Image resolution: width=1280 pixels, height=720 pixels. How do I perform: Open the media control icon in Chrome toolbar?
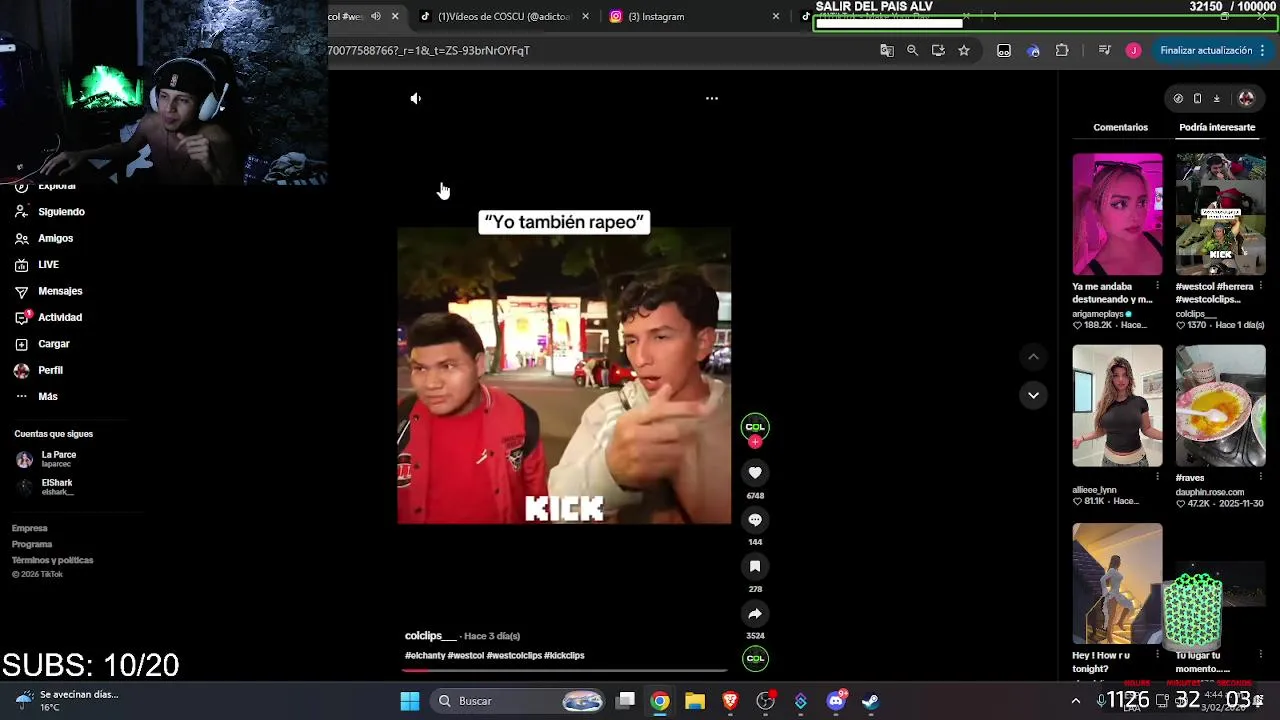pos(1104,50)
